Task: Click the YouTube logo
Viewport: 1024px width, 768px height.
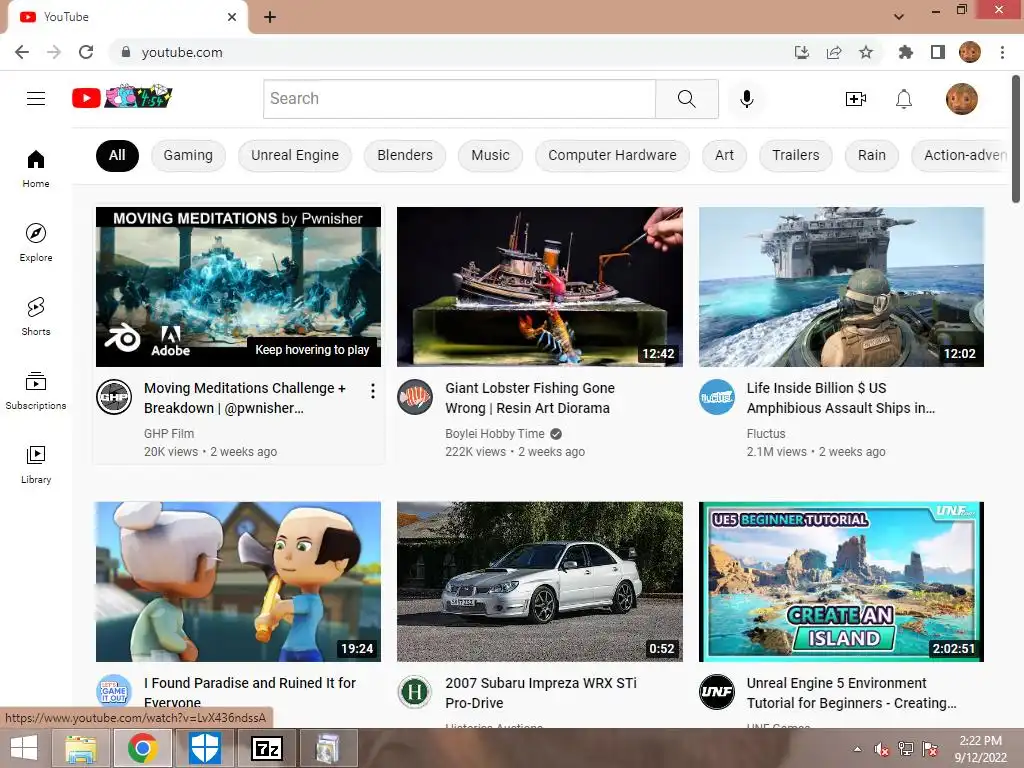Action: click(121, 97)
